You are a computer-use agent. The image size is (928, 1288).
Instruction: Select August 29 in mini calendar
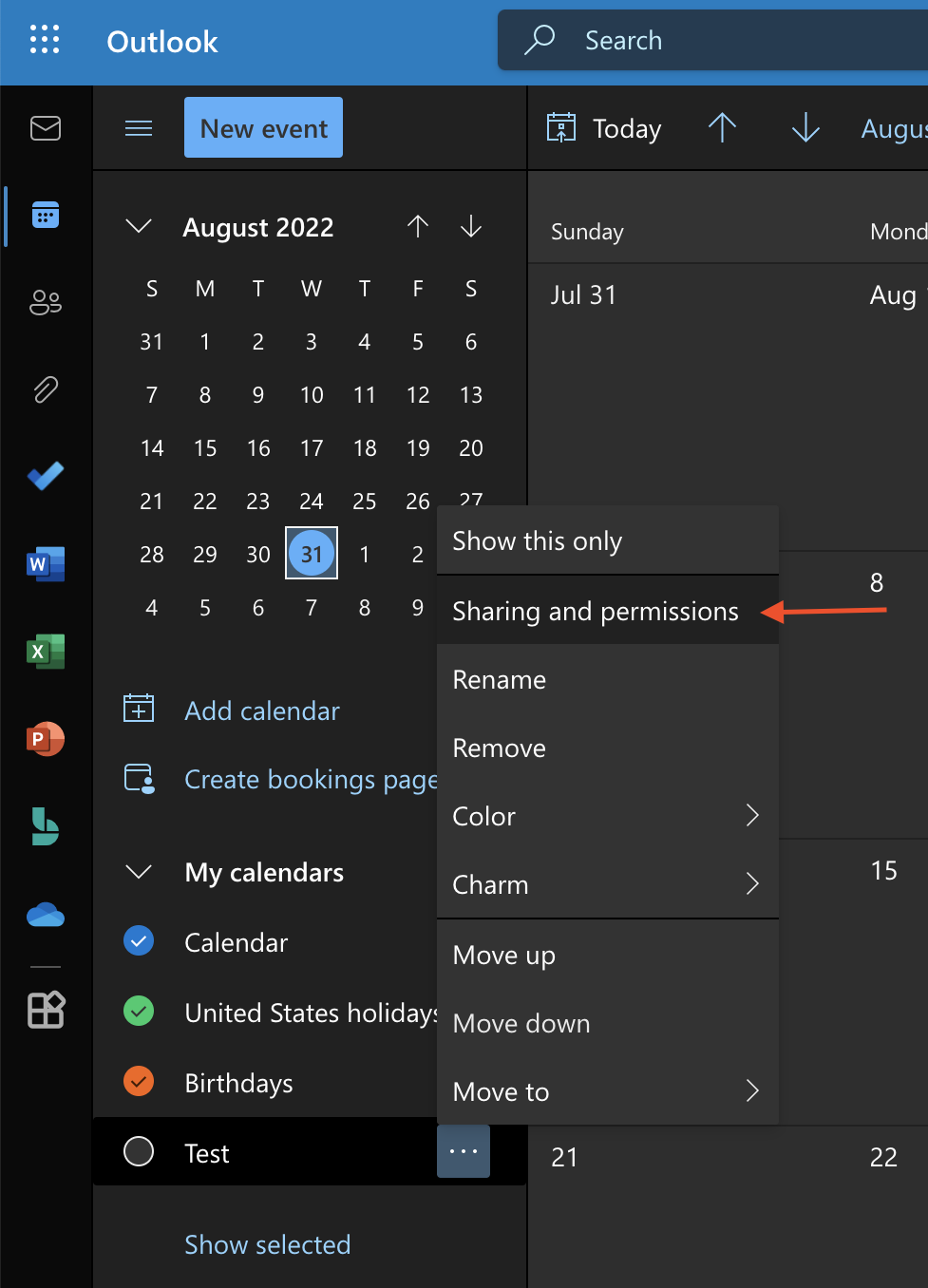pyautogui.click(x=205, y=554)
